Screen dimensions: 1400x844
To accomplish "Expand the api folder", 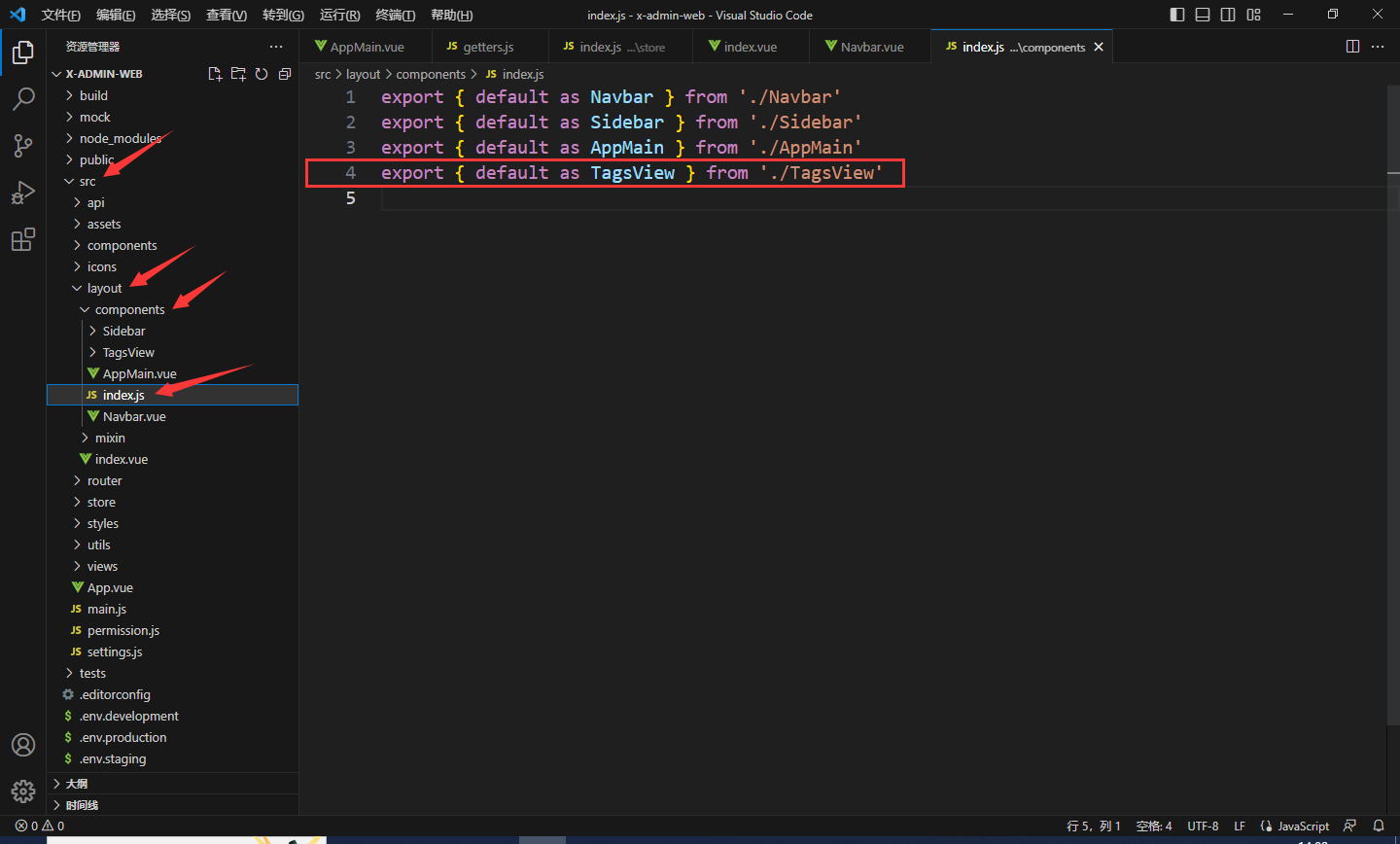I will pos(173,202).
